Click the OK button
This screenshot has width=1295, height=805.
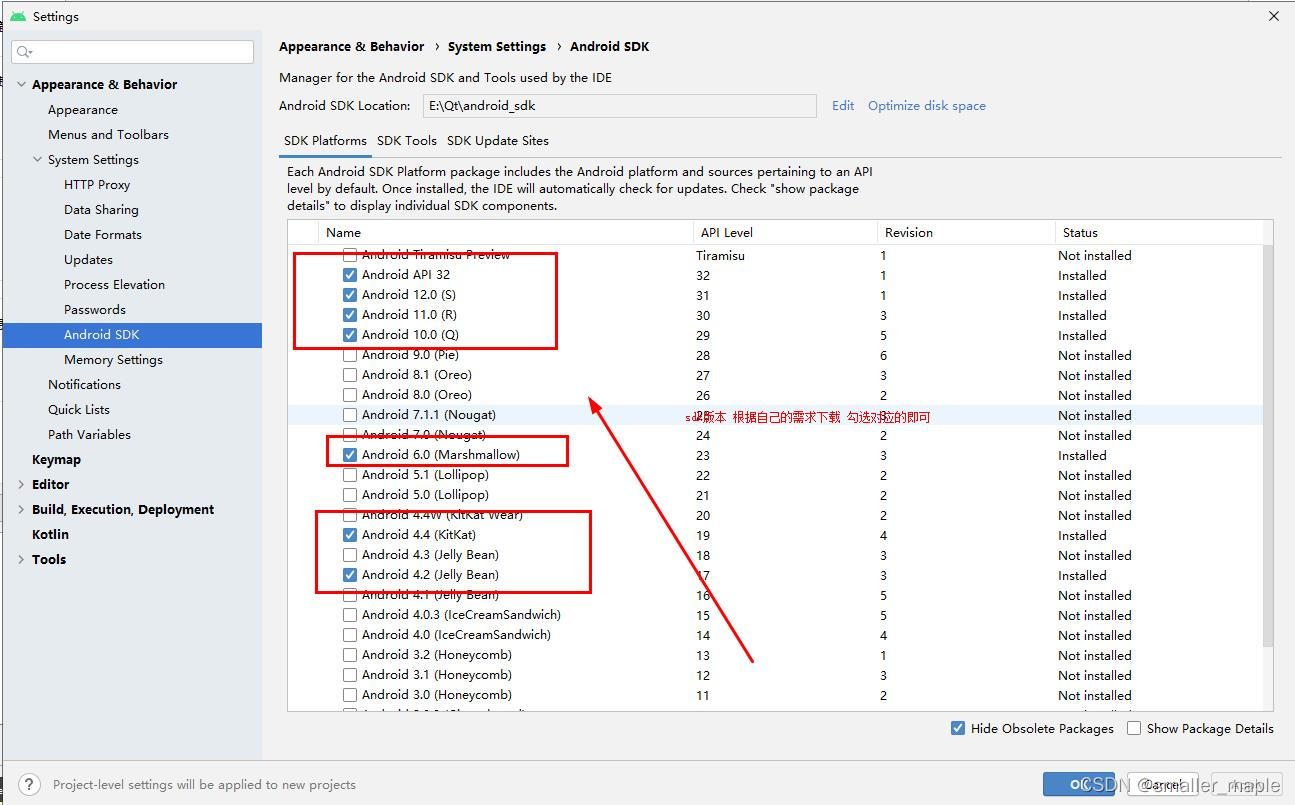point(1078,784)
